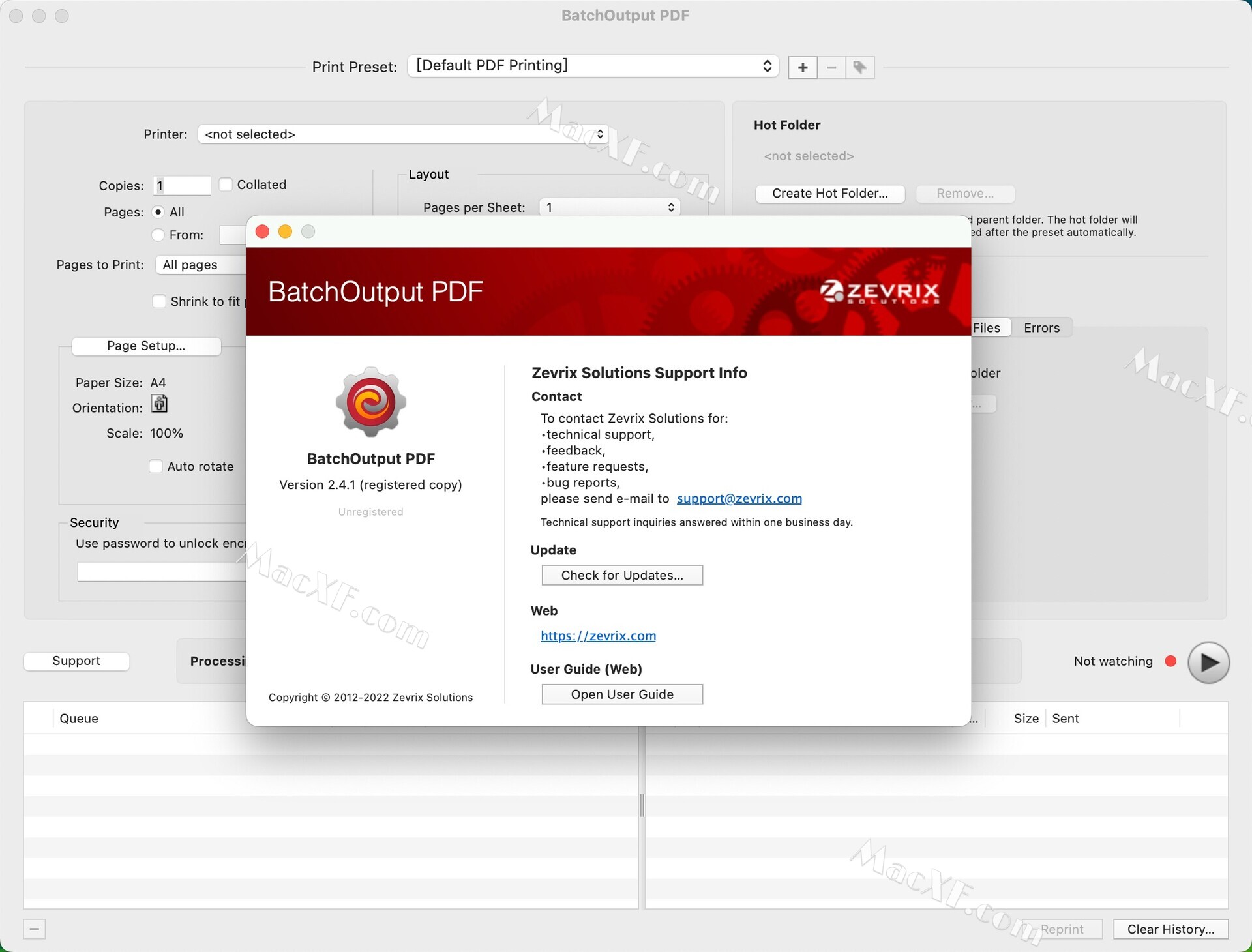
Task: Click the minus button below the Queue list
Action: point(35,929)
